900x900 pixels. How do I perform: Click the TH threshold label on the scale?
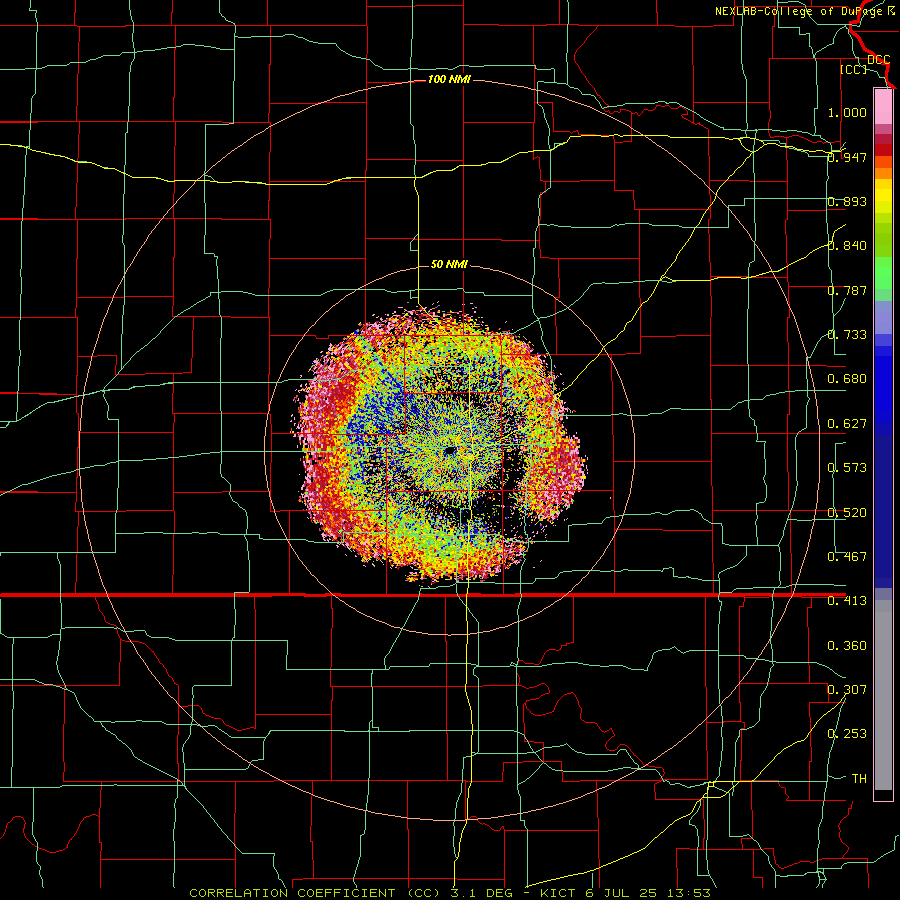point(859,779)
